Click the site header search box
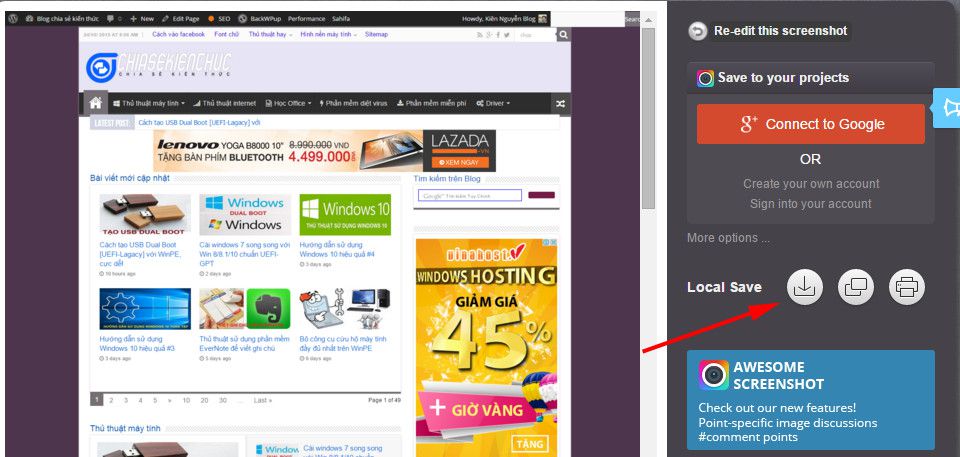 (x=534, y=35)
